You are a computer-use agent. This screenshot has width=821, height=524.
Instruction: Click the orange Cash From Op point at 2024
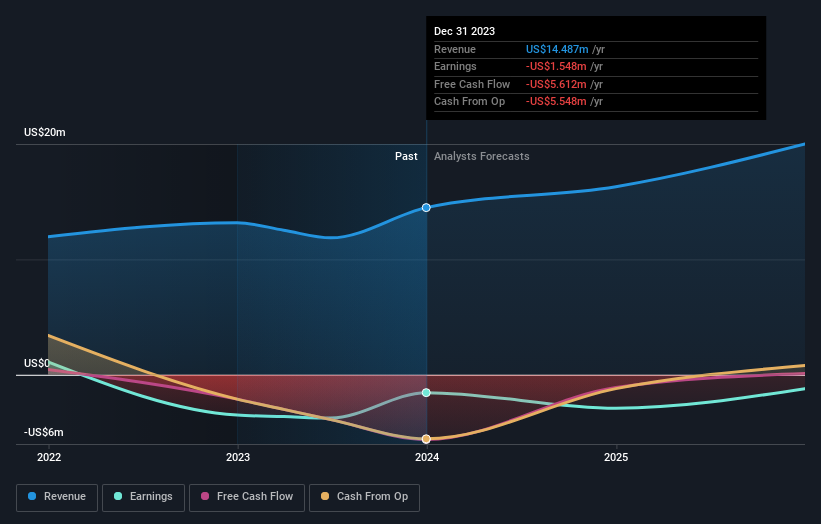pos(426,439)
